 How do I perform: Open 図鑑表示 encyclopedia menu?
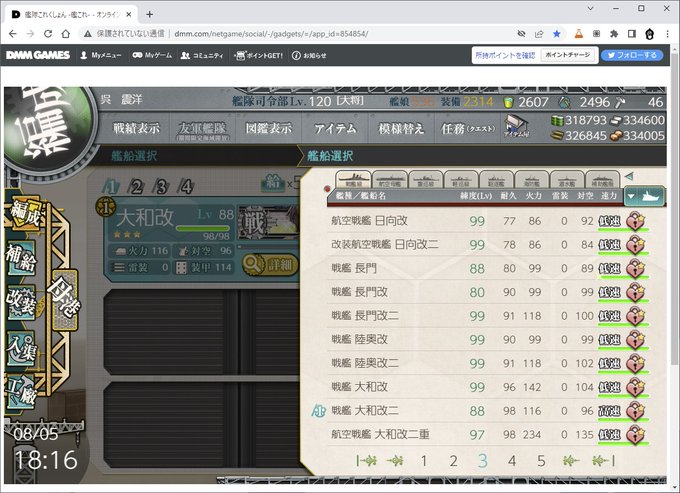[268, 128]
